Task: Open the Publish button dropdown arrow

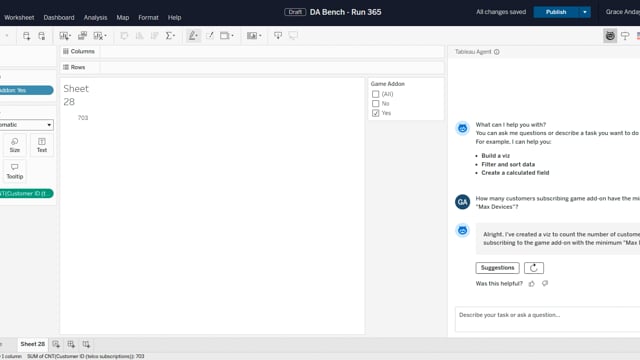Action: coord(584,12)
